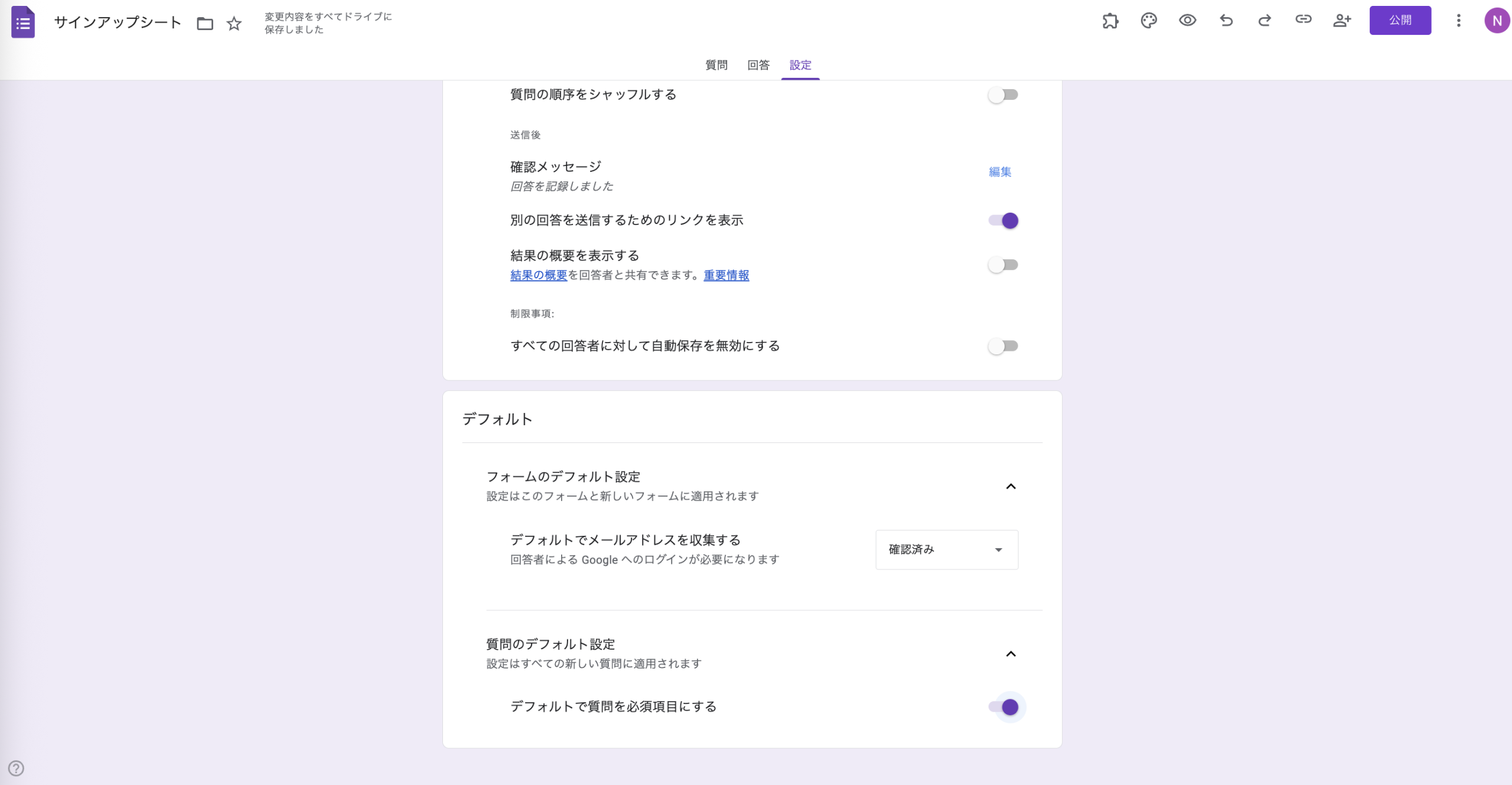
Task: Preview the form
Action: [1187, 21]
